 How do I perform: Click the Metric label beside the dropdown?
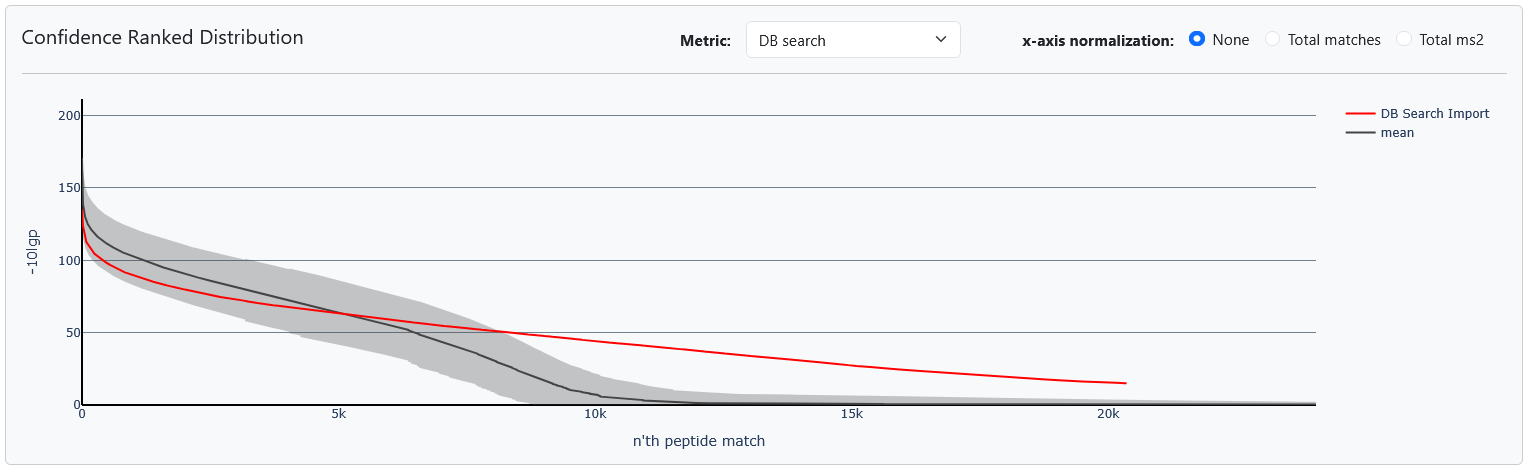pos(705,41)
